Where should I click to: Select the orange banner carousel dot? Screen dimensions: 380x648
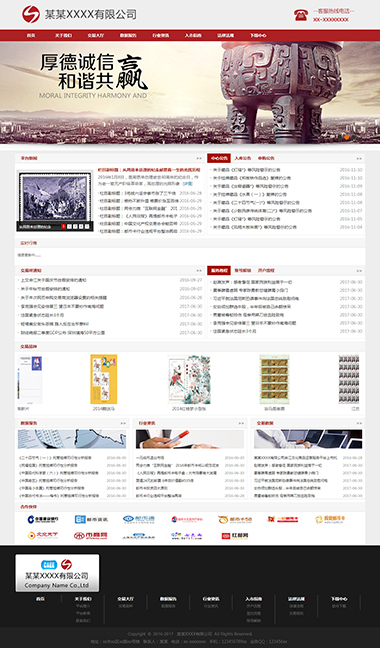click(347, 137)
